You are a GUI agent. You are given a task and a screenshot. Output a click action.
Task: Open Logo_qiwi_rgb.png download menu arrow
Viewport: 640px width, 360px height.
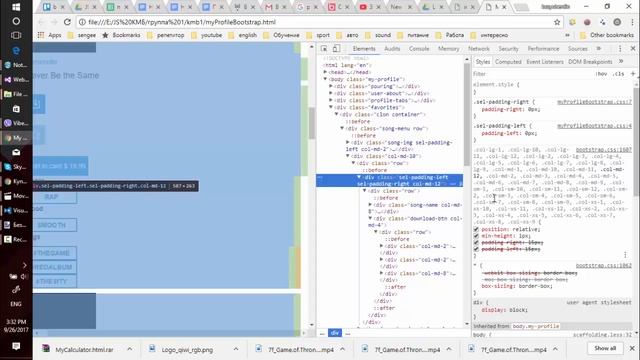pyautogui.click(x=236, y=349)
